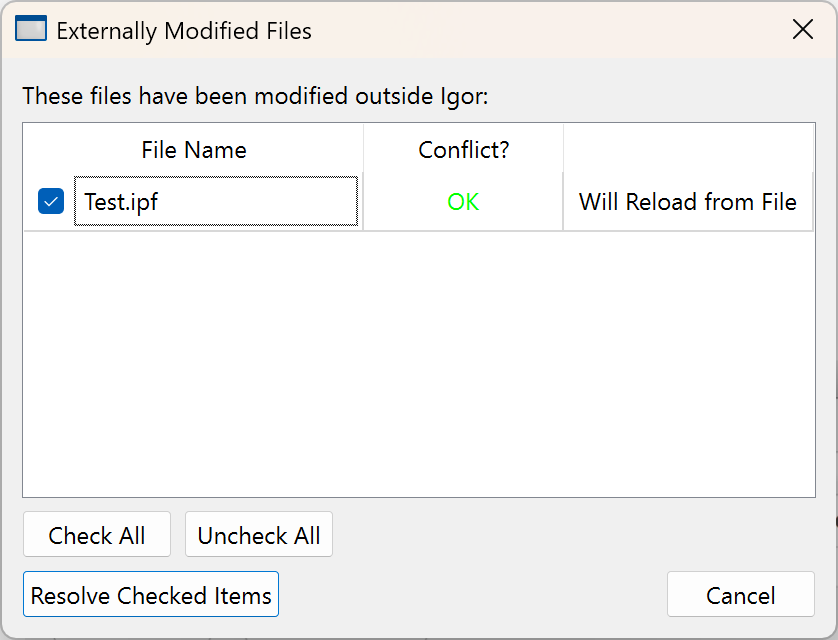Resolve the checked items
The image size is (838, 640).
coord(151,595)
